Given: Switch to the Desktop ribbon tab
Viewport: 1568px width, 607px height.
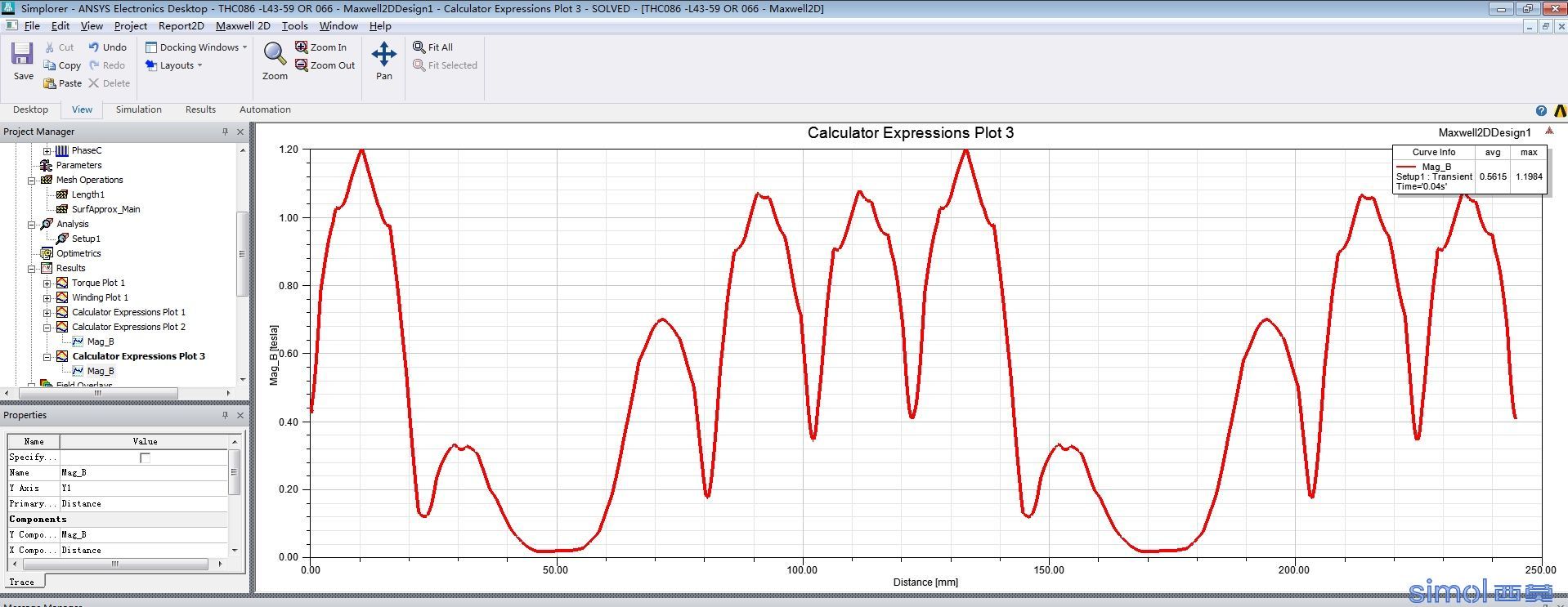Looking at the screenshot, I should coord(30,109).
